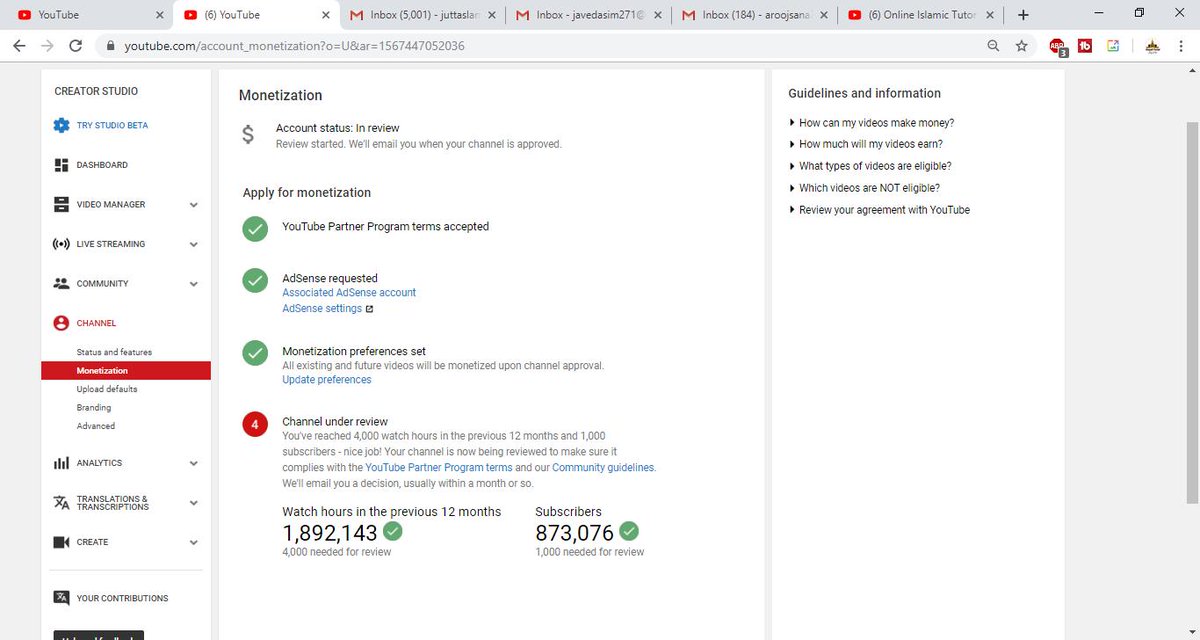Open the Advanced submenu item
Screen dimensions: 1200x640
[x=96, y=426]
